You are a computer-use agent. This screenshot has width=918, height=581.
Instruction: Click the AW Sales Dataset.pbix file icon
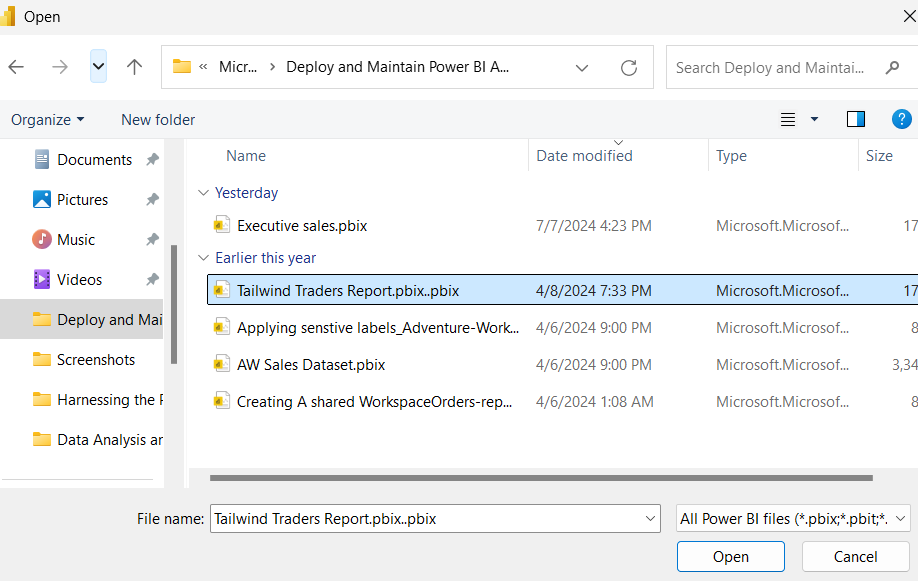point(222,365)
